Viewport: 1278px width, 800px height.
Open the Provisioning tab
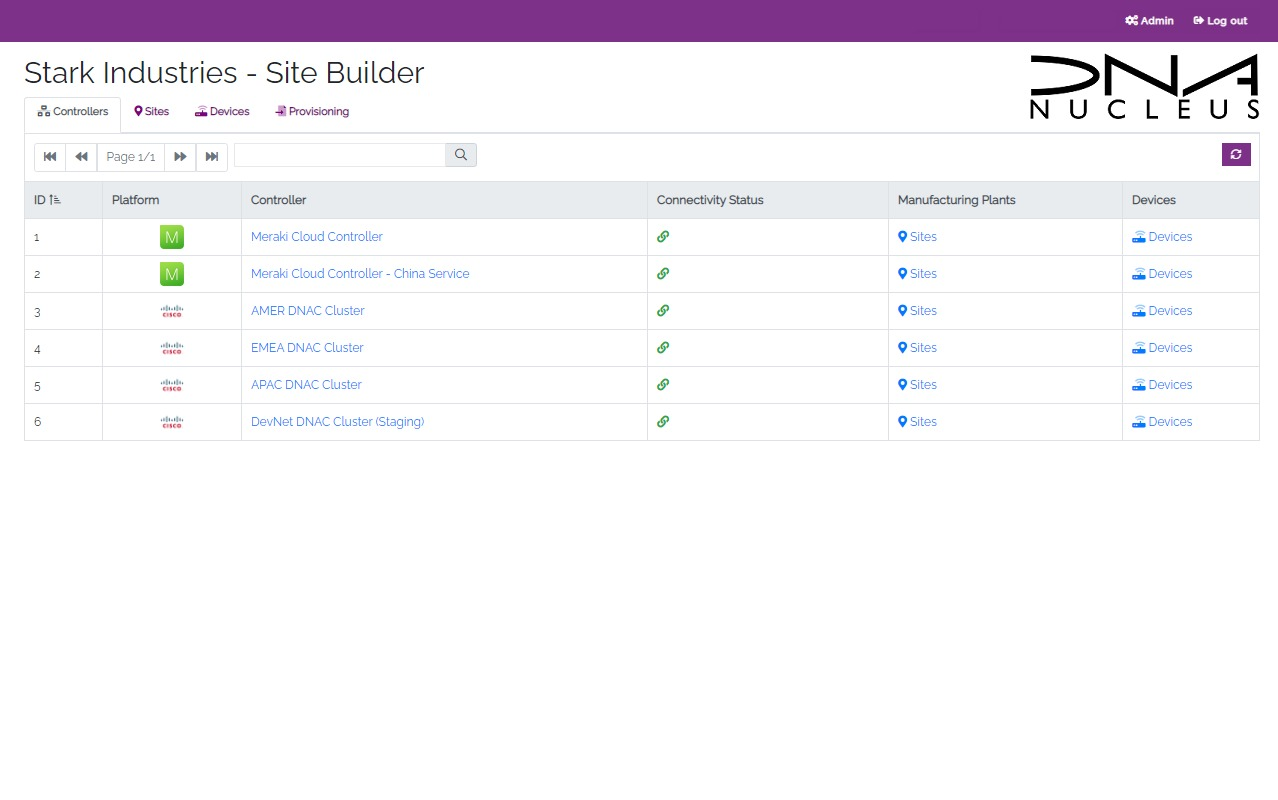click(311, 111)
